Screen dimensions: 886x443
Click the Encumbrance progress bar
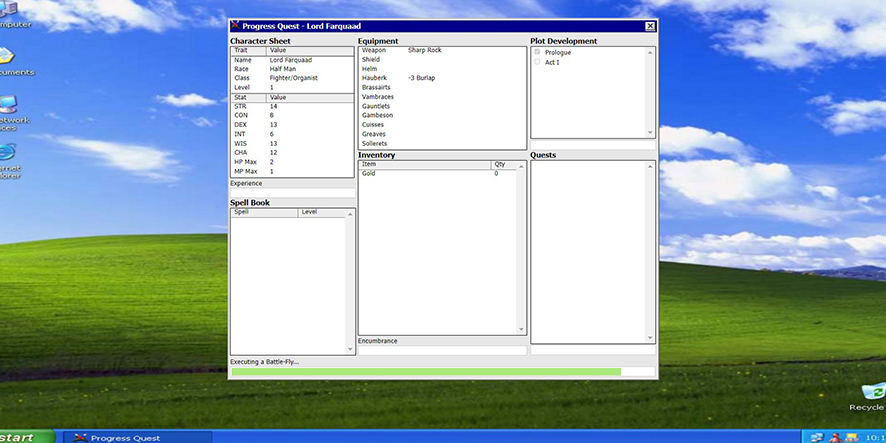coord(442,350)
